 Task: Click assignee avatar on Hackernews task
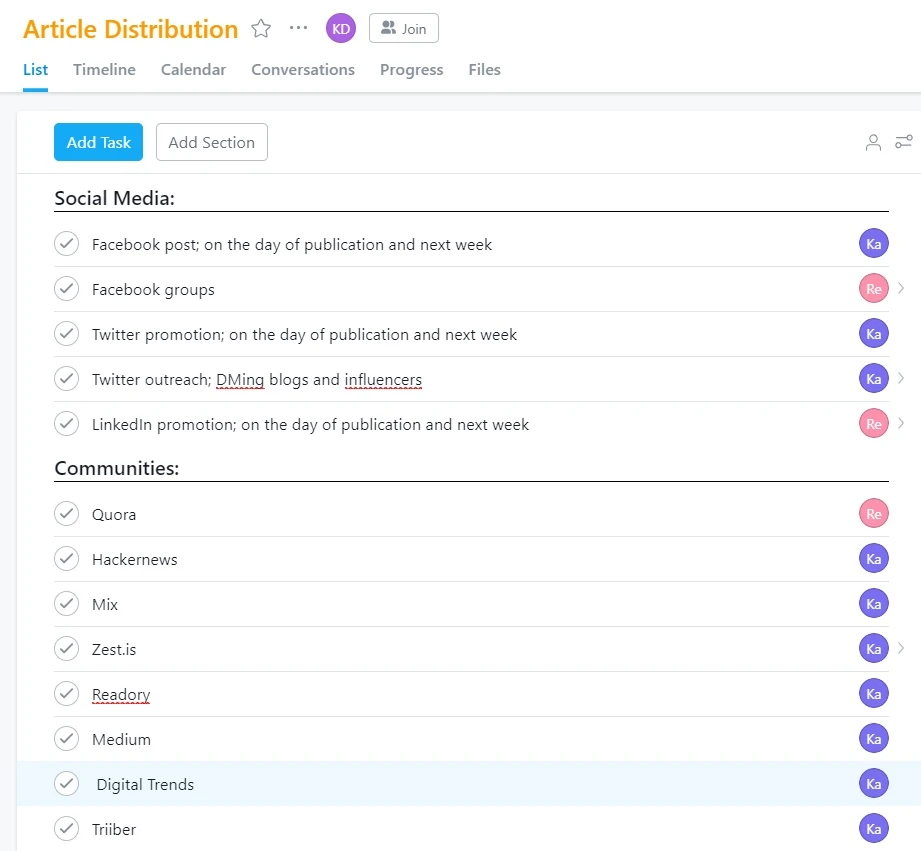point(873,559)
